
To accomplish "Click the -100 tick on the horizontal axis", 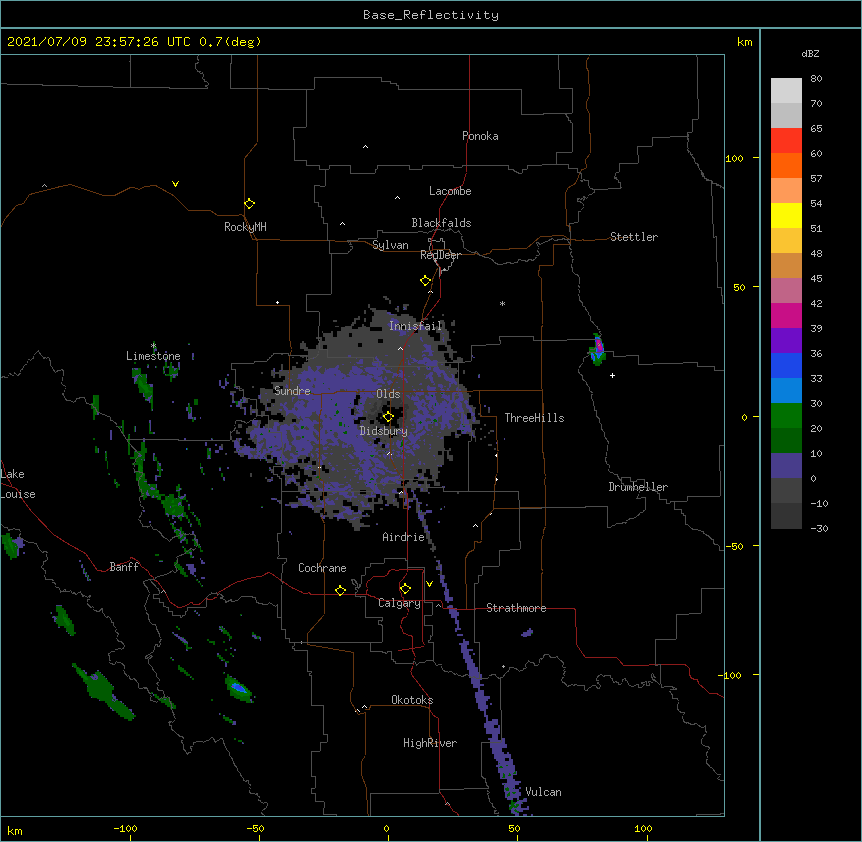I will [x=125, y=828].
